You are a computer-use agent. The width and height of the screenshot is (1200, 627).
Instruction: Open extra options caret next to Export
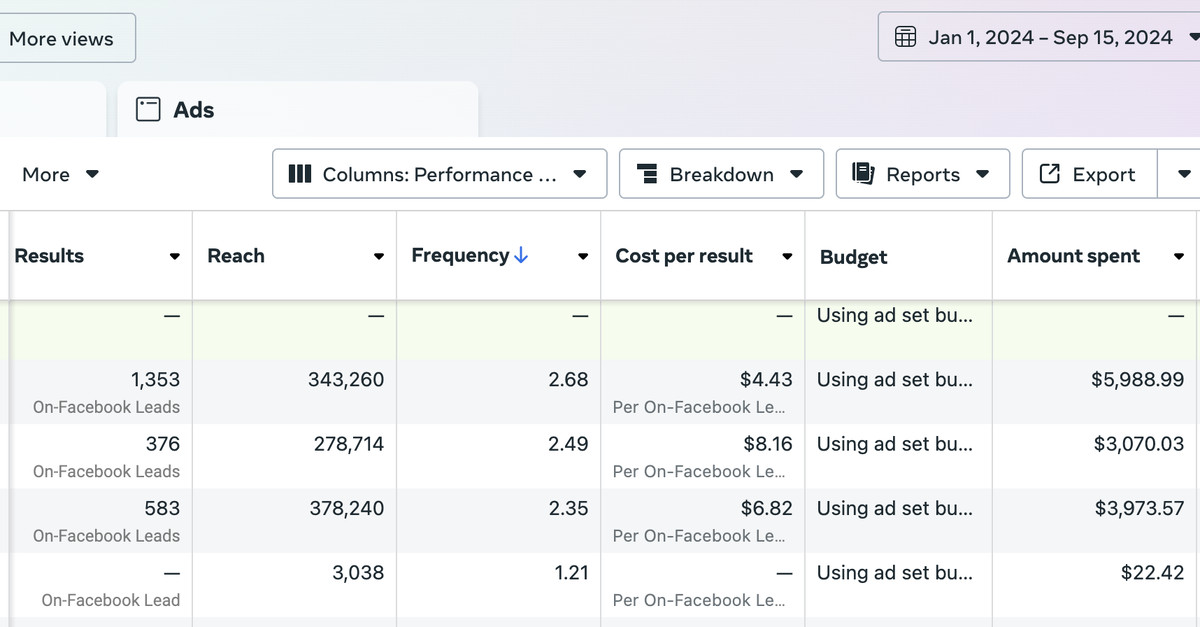1185,174
